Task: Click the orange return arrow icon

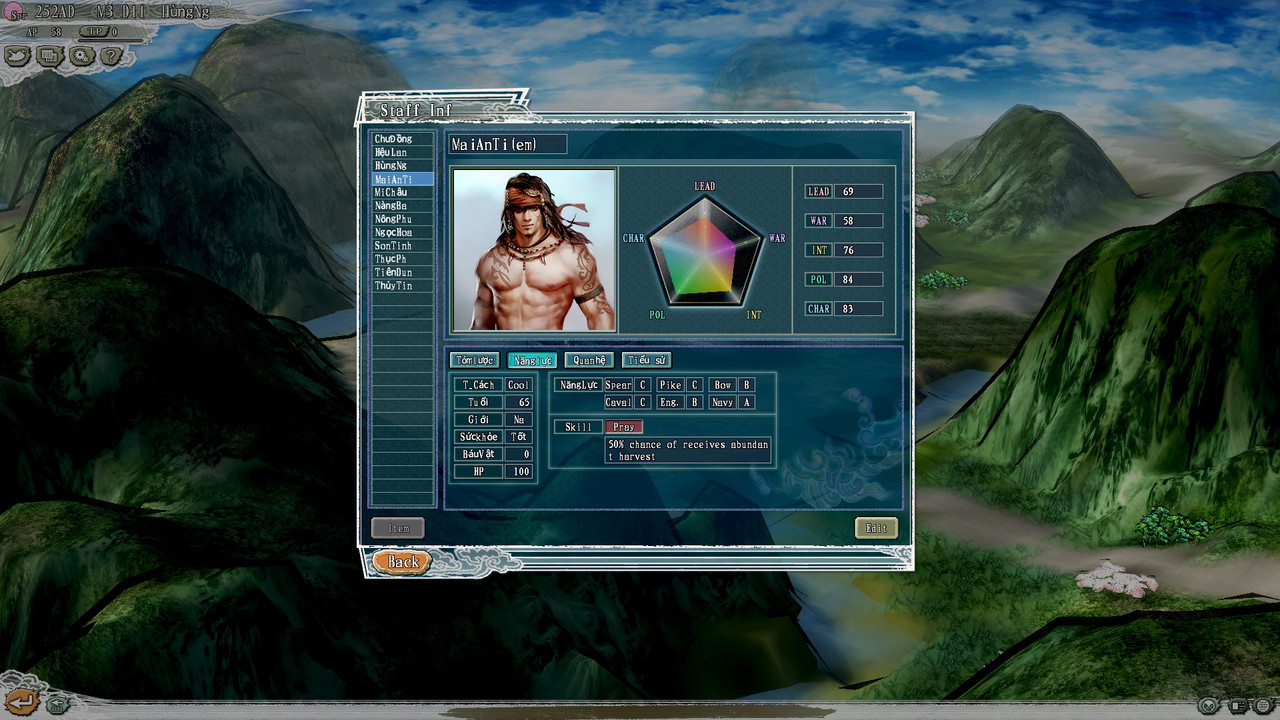Action: [x=21, y=702]
